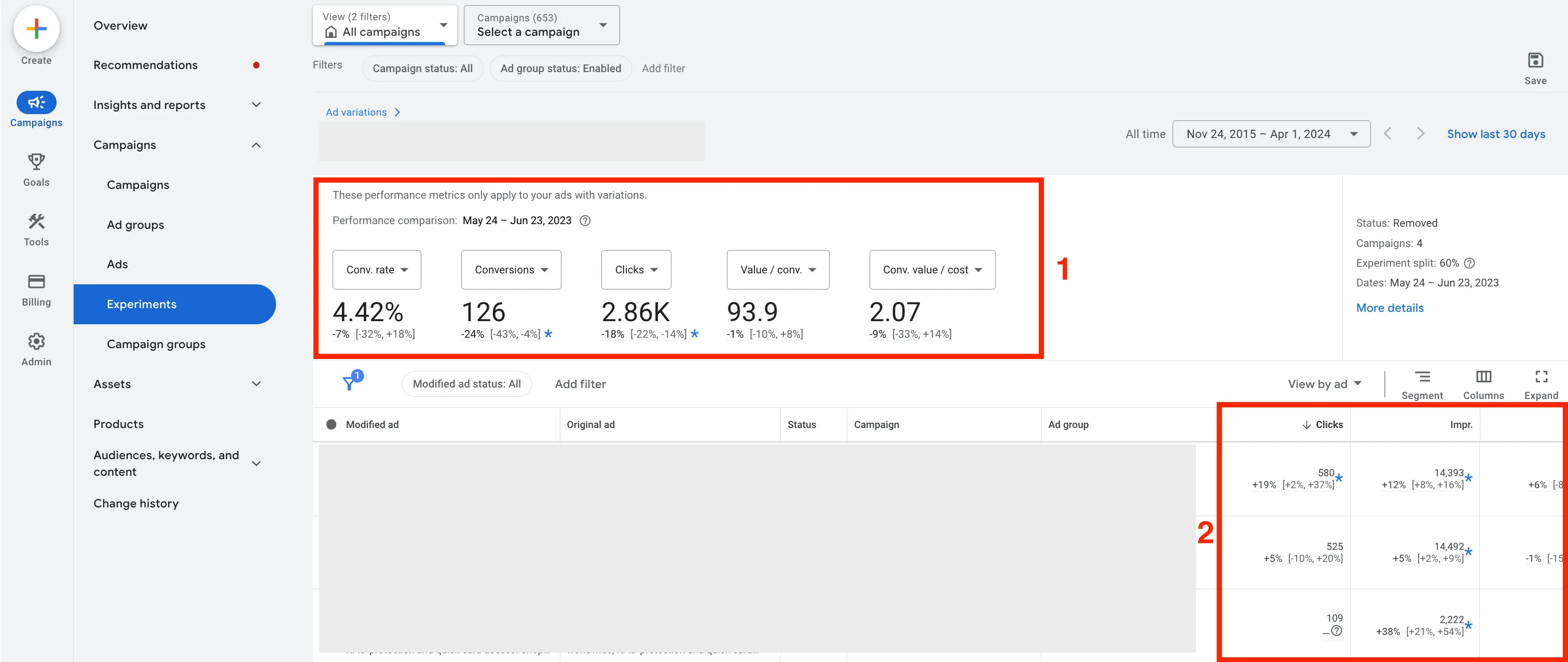Click the help icon next to Performance comparison
Viewport: 1568px width, 662px height.
coord(585,221)
